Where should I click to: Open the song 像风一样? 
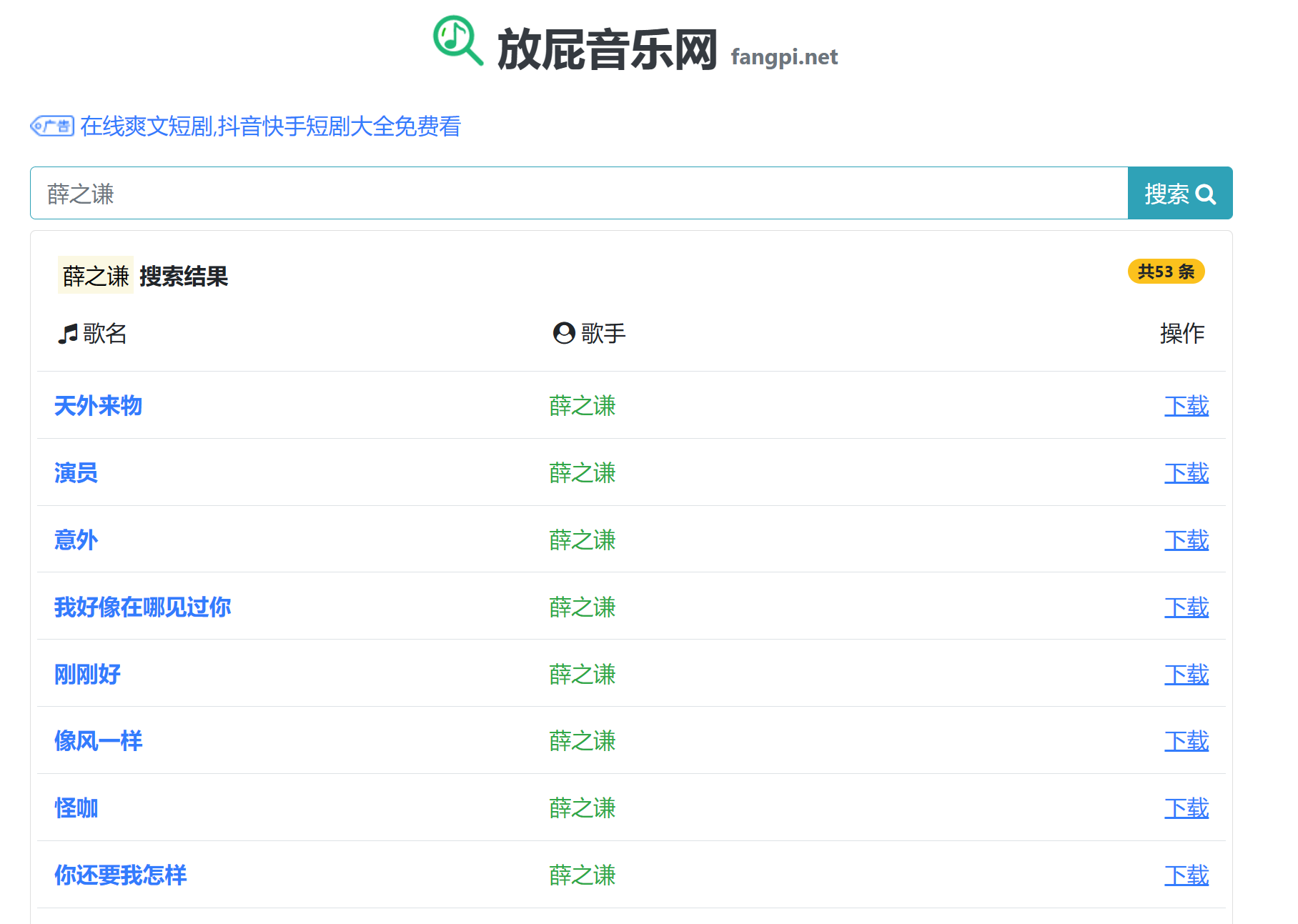coord(98,741)
